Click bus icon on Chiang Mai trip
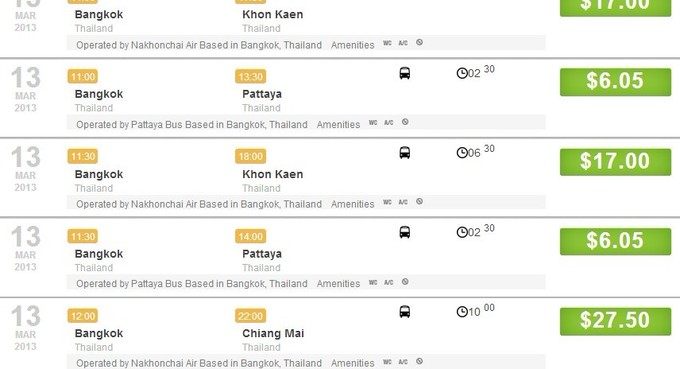 (x=405, y=312)
